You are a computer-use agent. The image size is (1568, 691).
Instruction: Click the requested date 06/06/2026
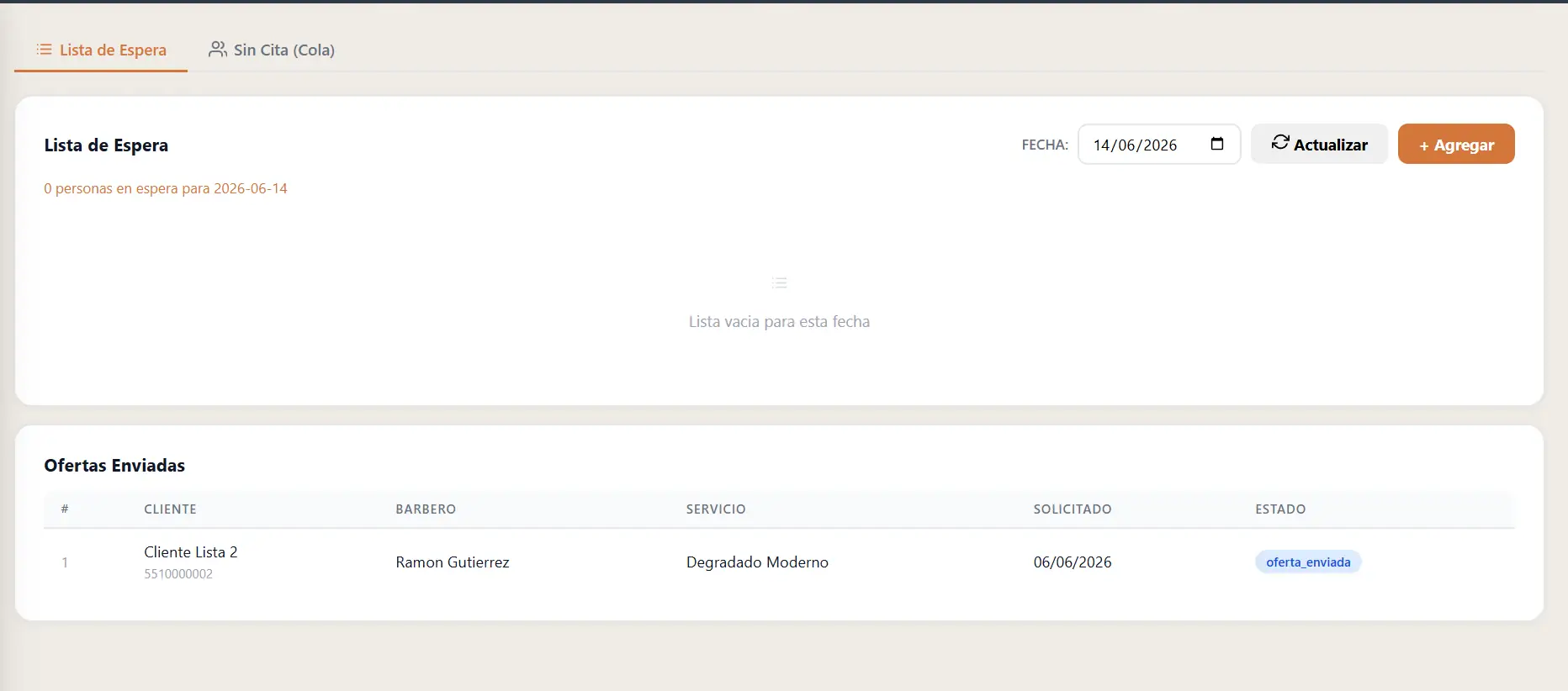1073,562
